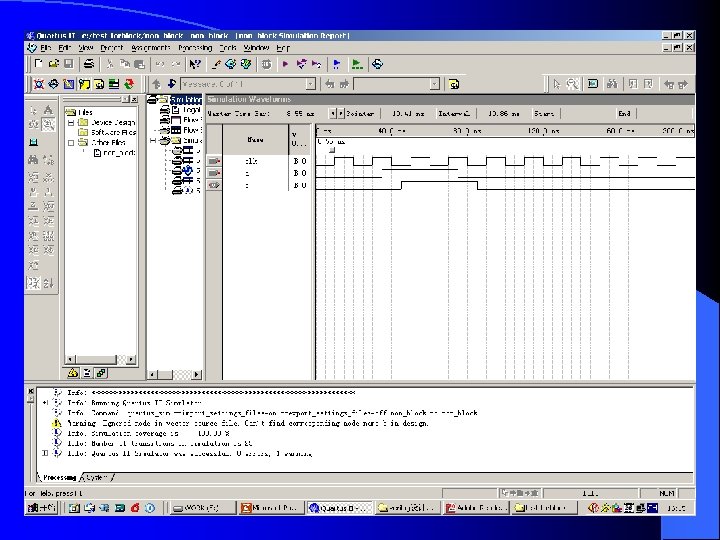Open the Processing menu
Viewport: 720px width, 540px height.
pos(195,47)
